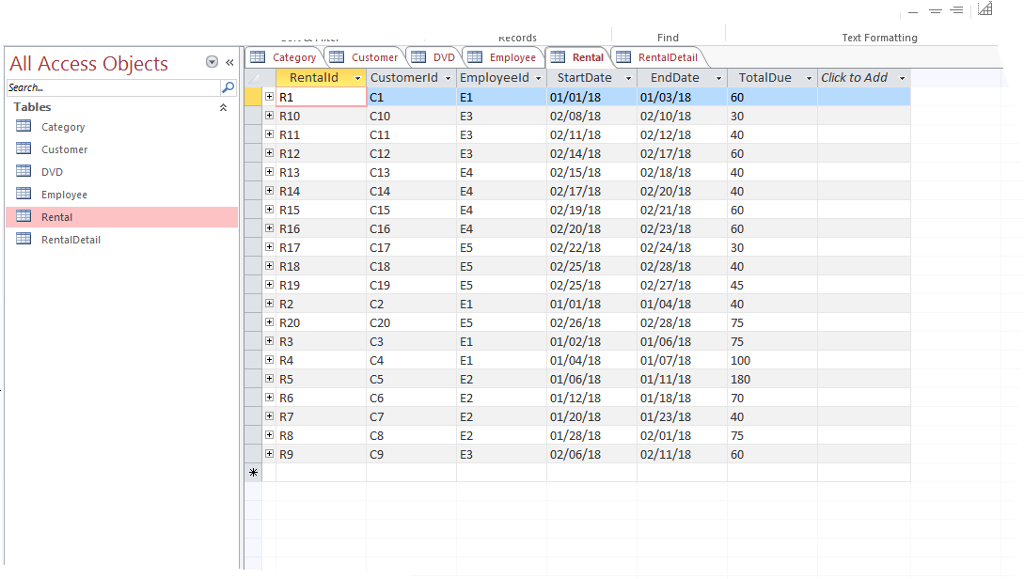Collapse the Tables group using its chevron

(x=223, y=107)
